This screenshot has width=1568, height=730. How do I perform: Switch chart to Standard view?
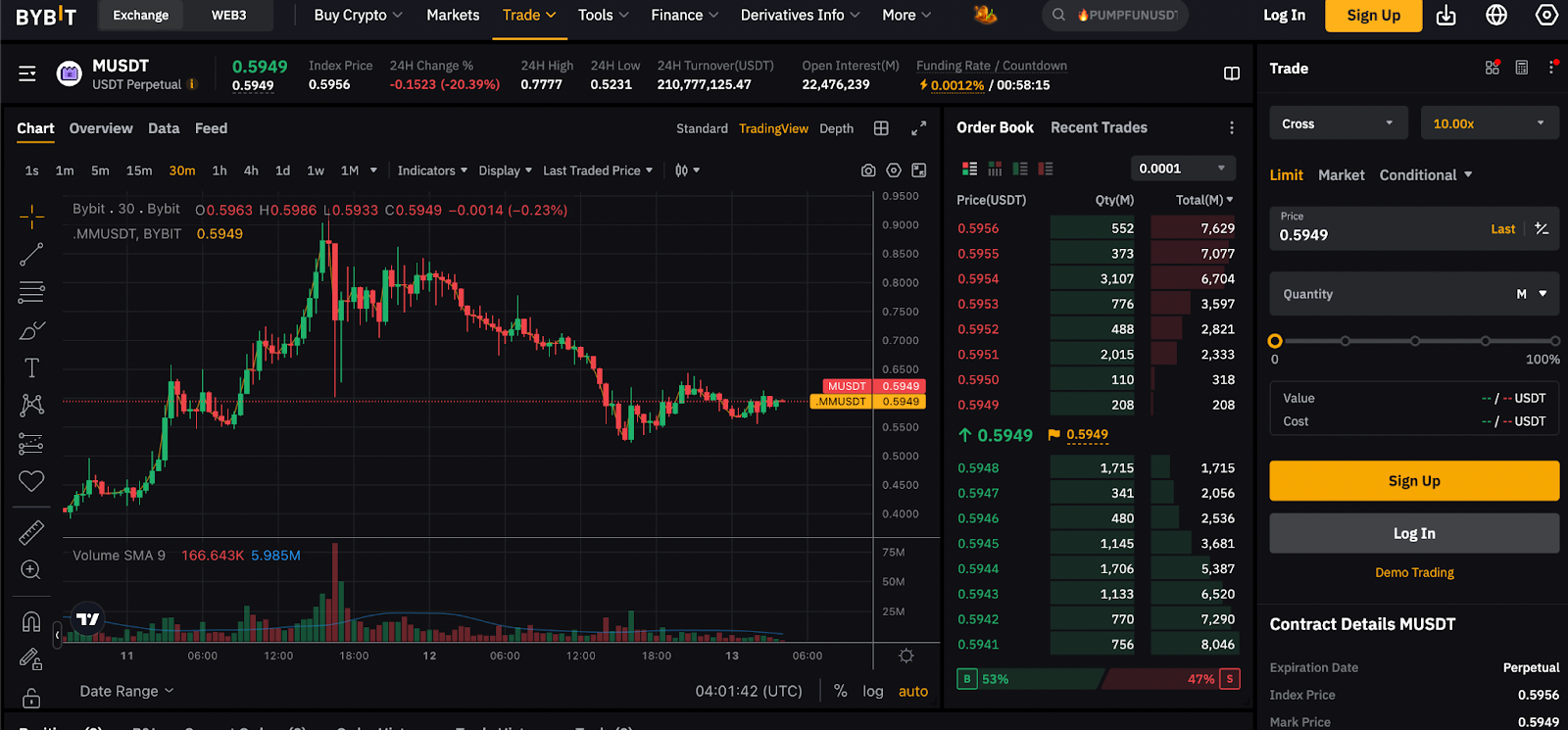click(702, 128)
